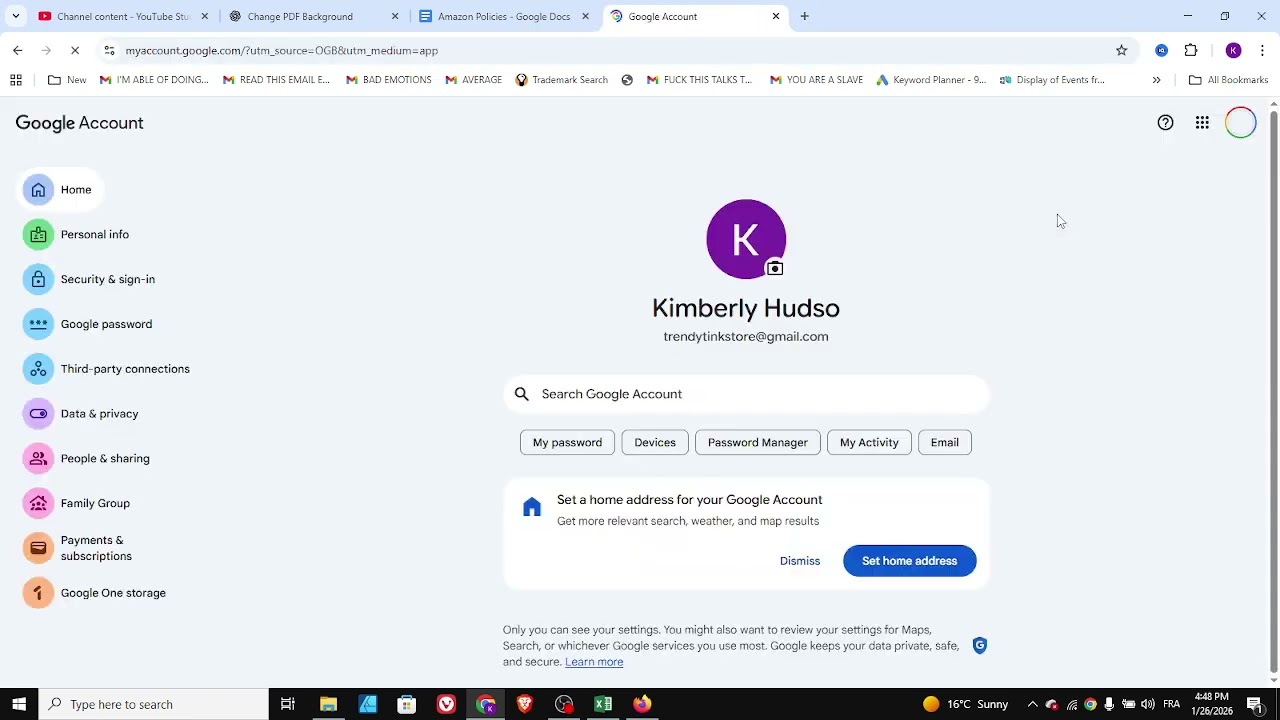Open Security & sign-in lock icon
Viewport: 1280px width, 720px height.
[38, 279]
